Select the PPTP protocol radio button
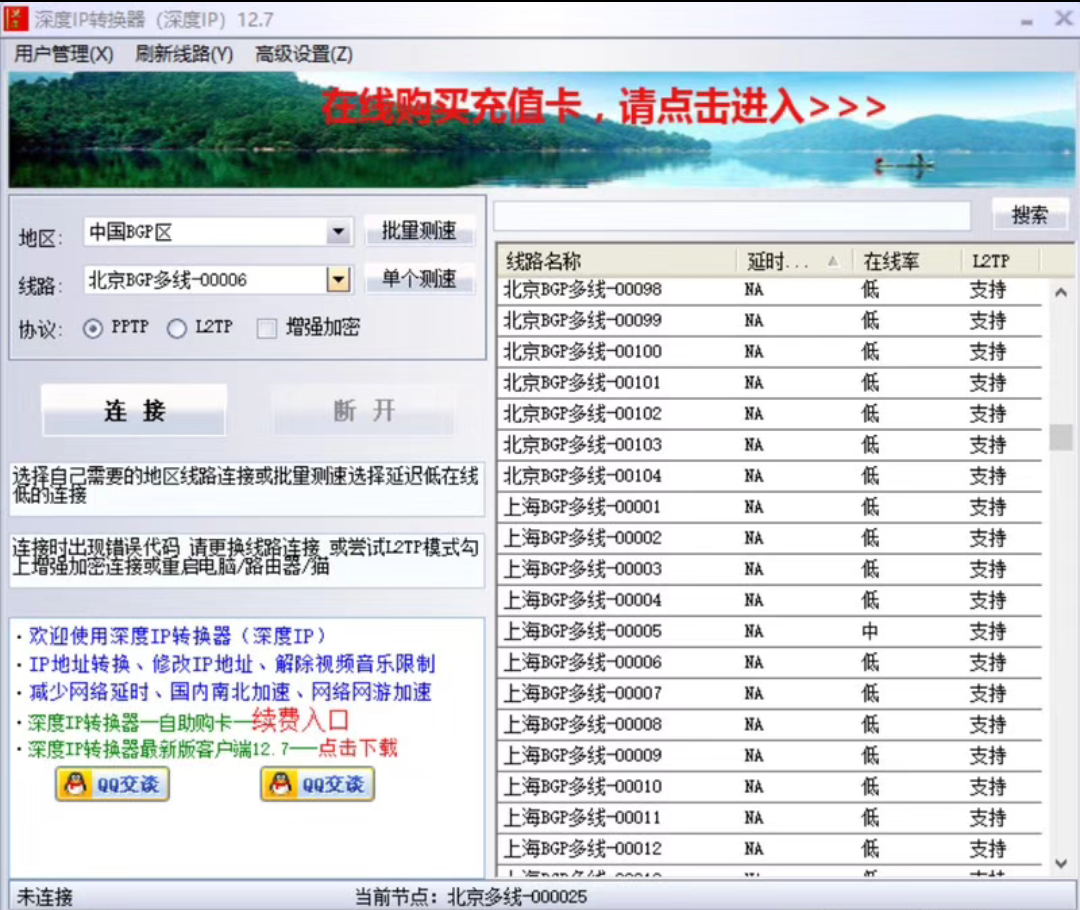Image resolution: width=1080 pixels, height=910 pixels. pos(93,329)
